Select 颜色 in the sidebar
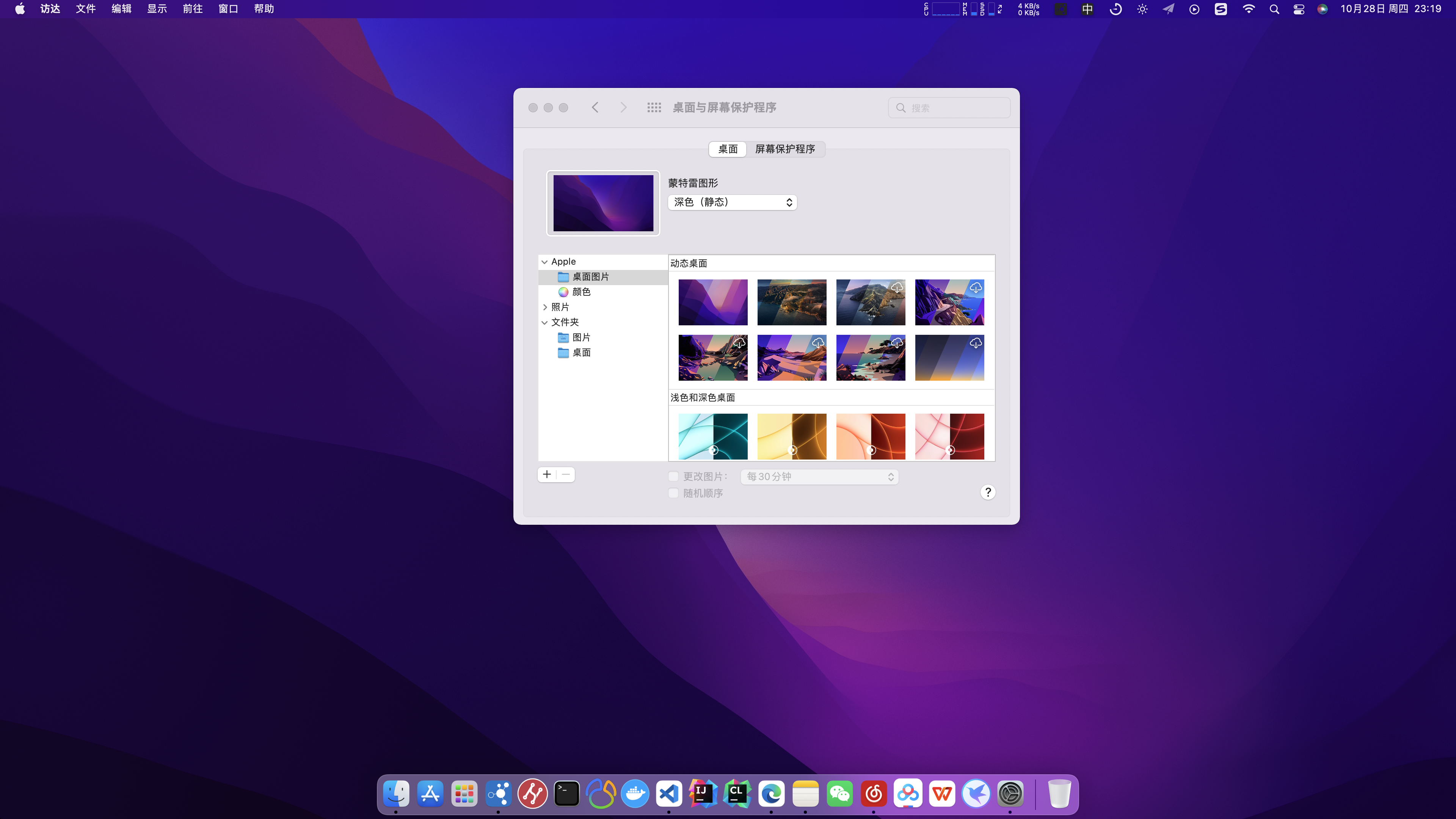Viewport: 1456px width, 819px height. point(581,292)
